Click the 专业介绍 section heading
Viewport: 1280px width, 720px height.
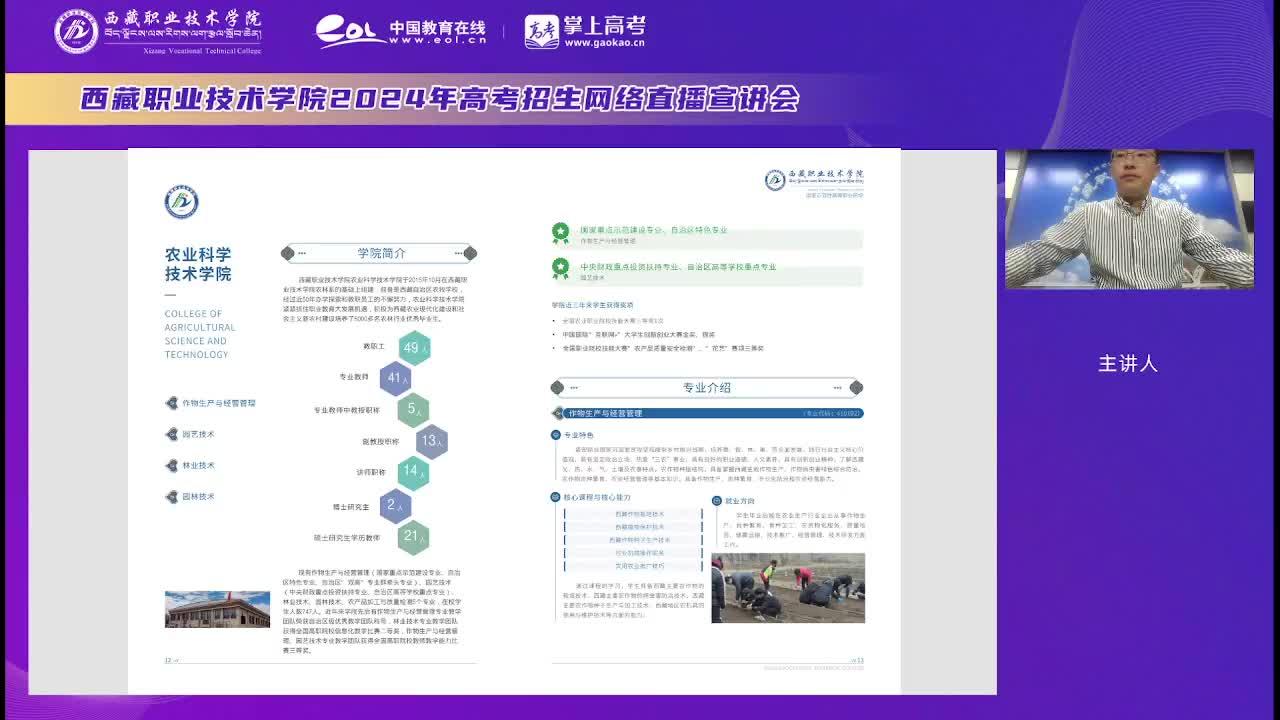(x=707, y=388)
